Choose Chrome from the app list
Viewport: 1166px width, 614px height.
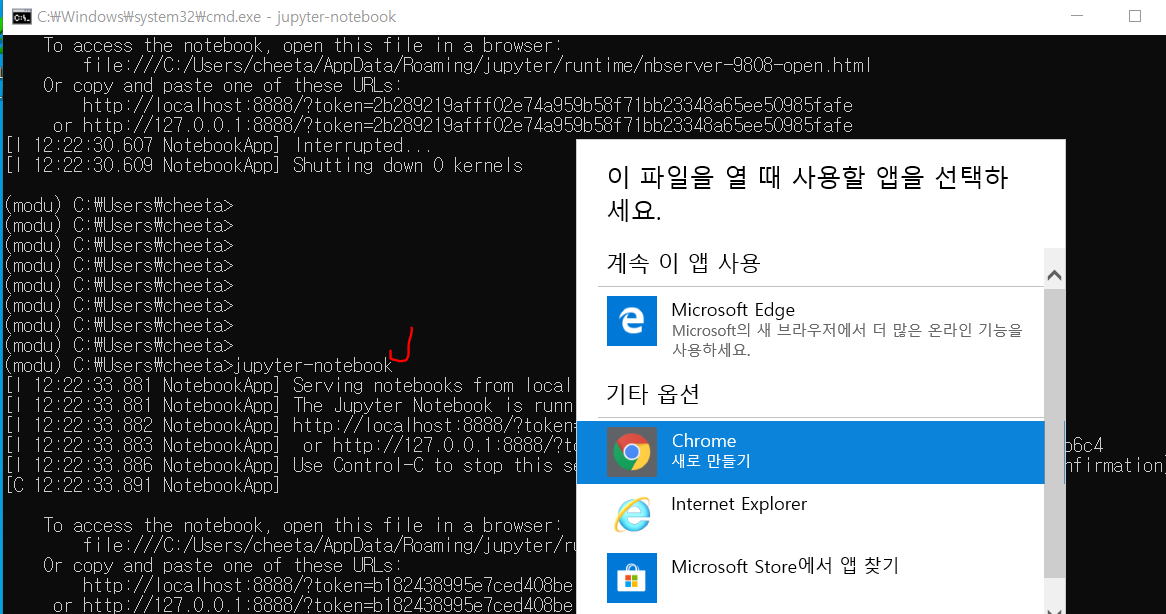811,452
